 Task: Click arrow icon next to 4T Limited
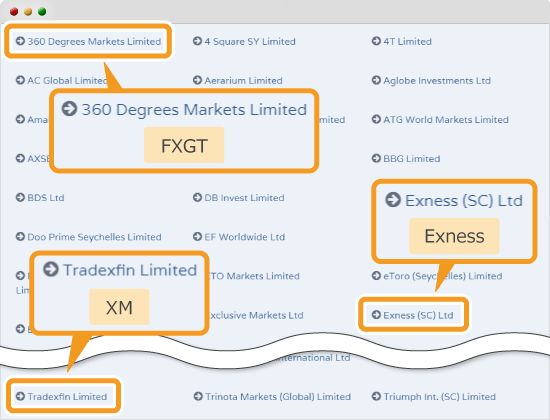point(376,41)
